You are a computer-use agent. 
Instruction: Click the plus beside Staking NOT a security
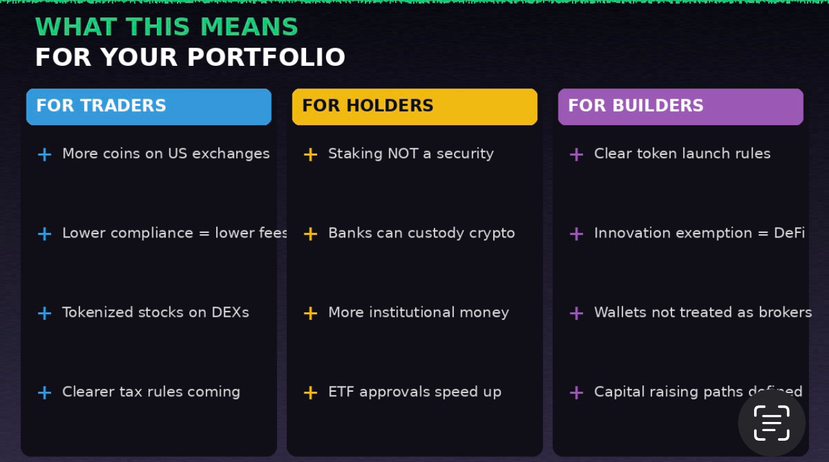[x=310, y=154]
